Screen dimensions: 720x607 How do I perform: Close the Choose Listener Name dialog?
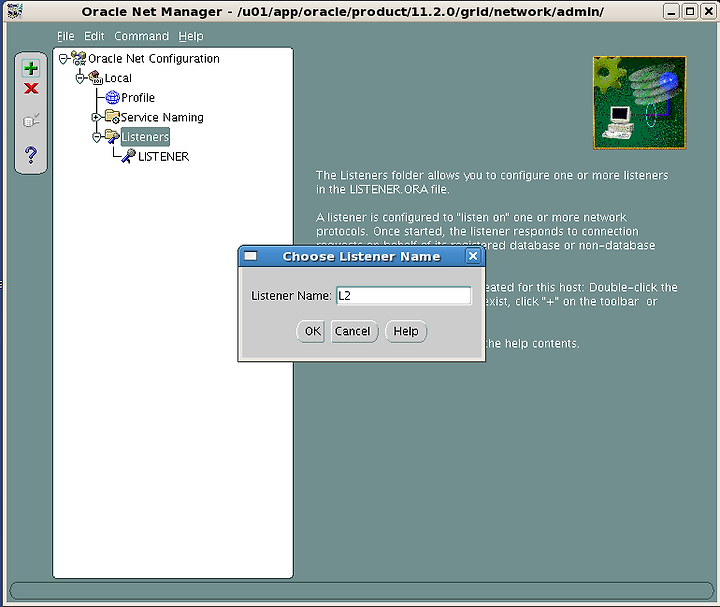[x=472, y=256]
